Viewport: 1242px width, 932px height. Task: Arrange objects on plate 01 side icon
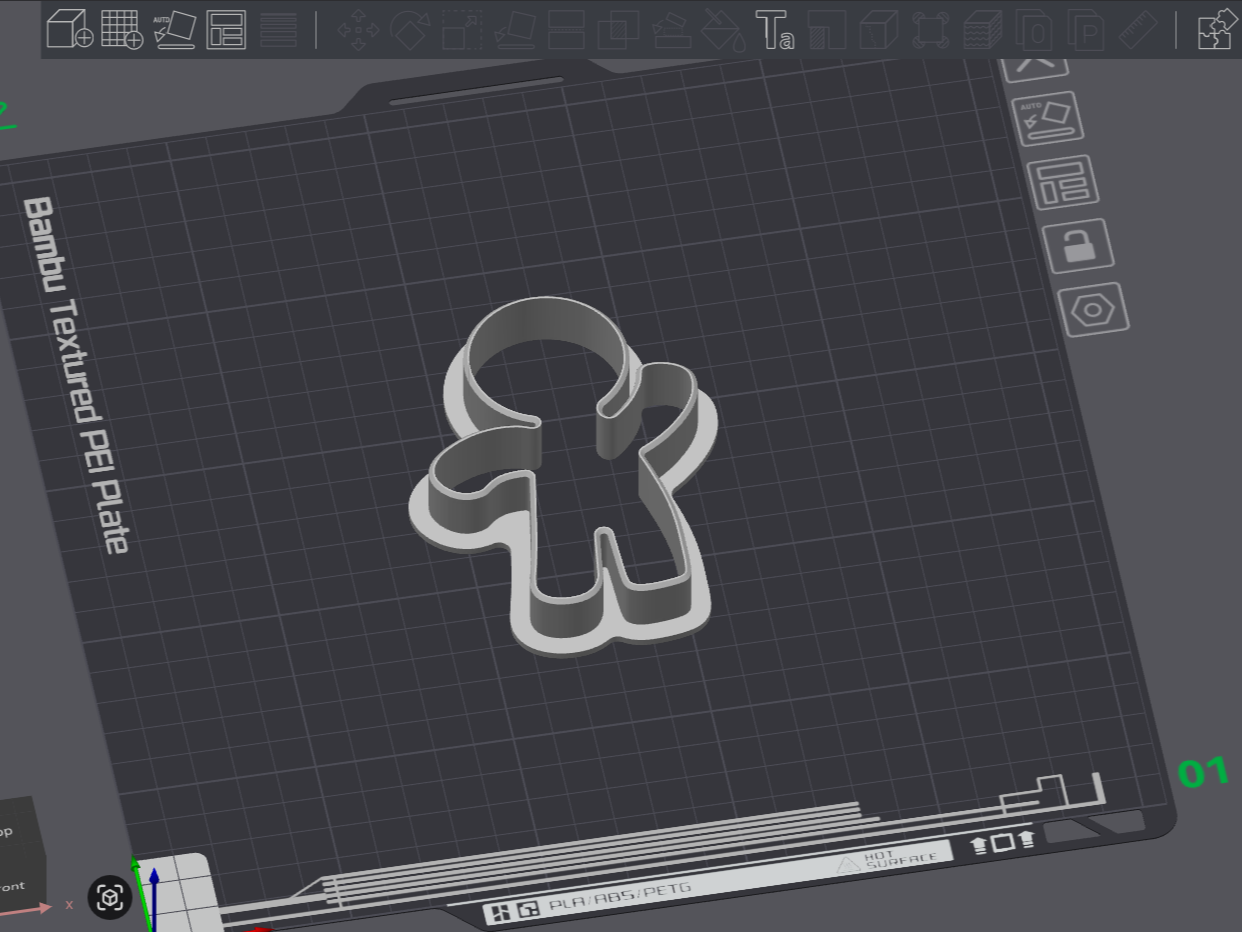tap(1064, 182)
